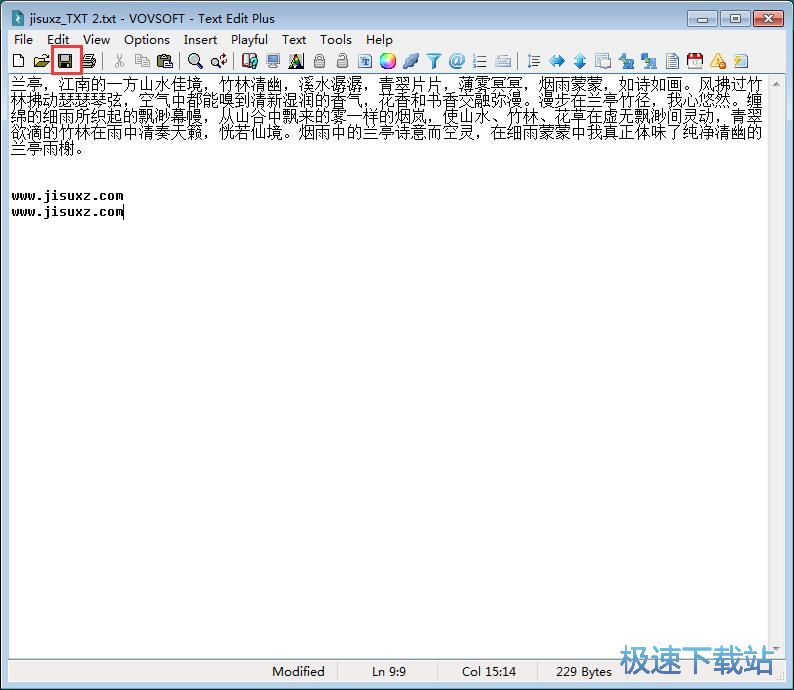The width and height of the screenshot is (794, 690).
Task: Click the computer monitor toolbar icon
Action: [x=273, y=61]
